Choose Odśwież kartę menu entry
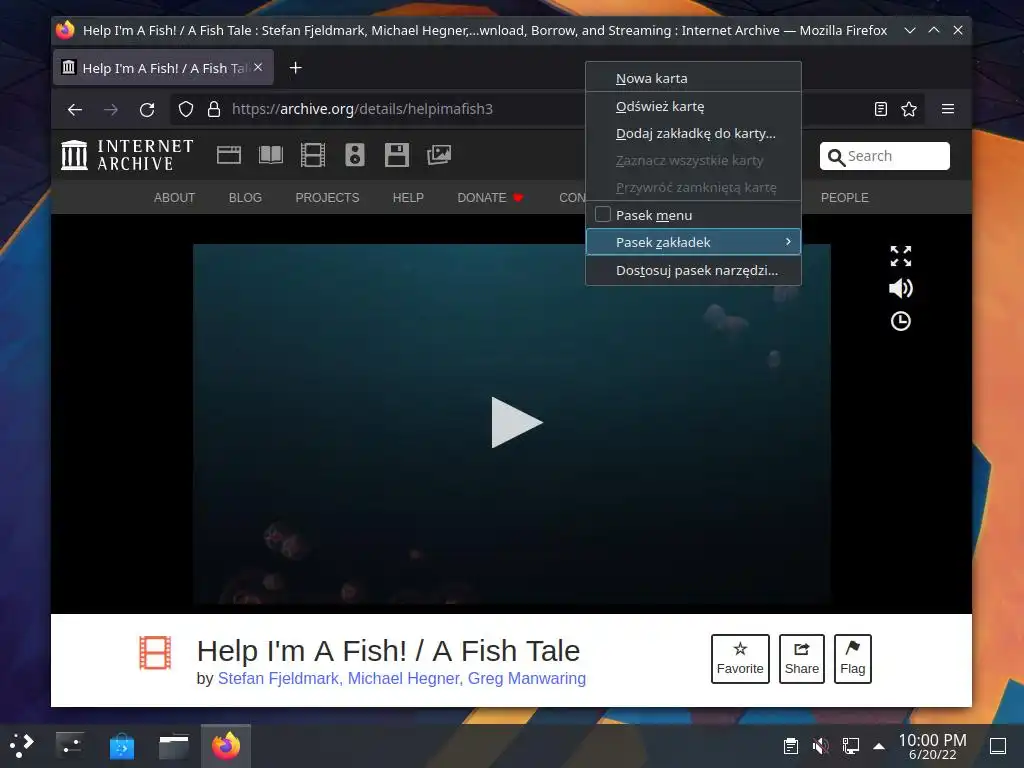 694,106
